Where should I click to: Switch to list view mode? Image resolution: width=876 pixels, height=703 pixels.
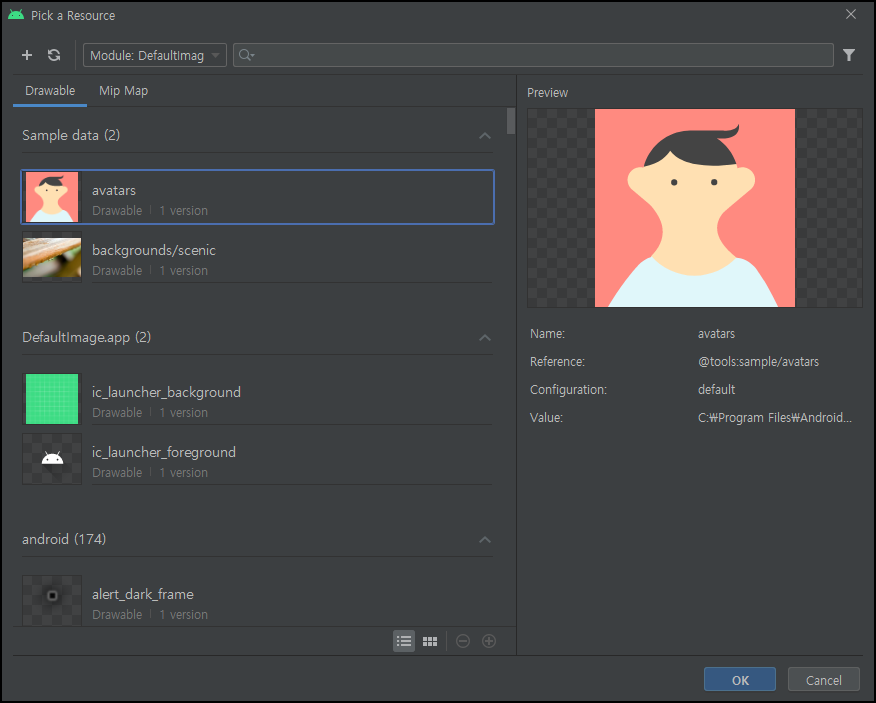404,641
